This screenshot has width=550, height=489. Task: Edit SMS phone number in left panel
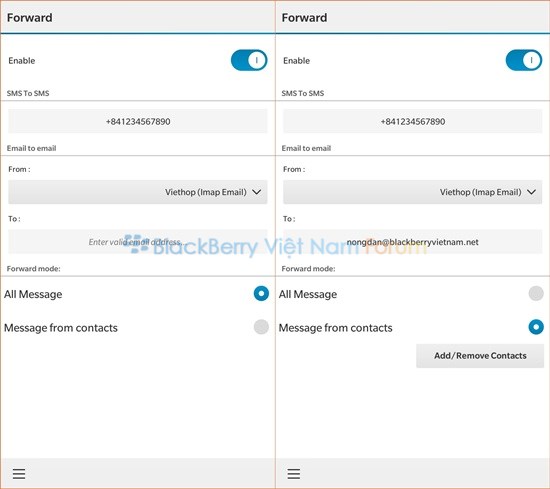coord(138,121)
